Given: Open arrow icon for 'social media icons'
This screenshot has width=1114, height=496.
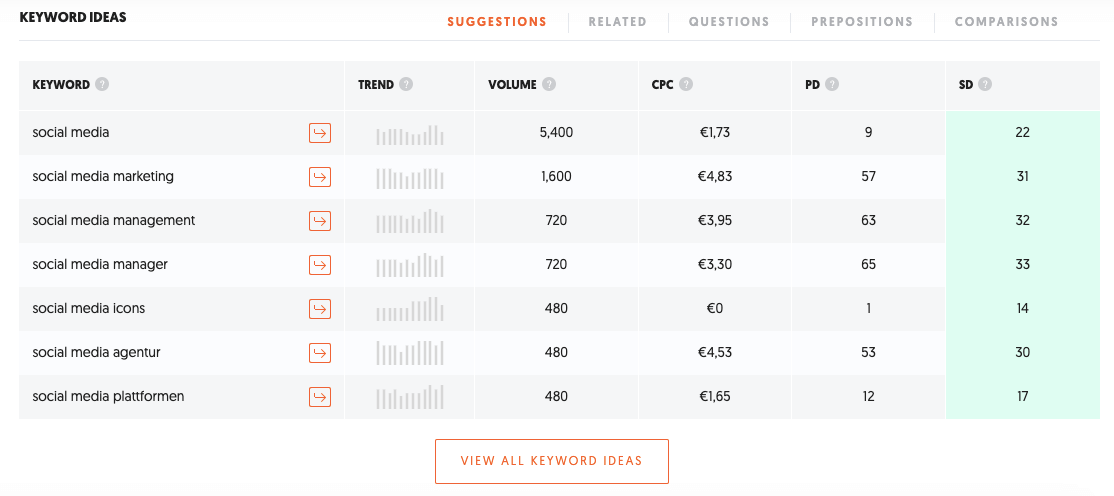Looking at the screenshot, I should point(320,309).
